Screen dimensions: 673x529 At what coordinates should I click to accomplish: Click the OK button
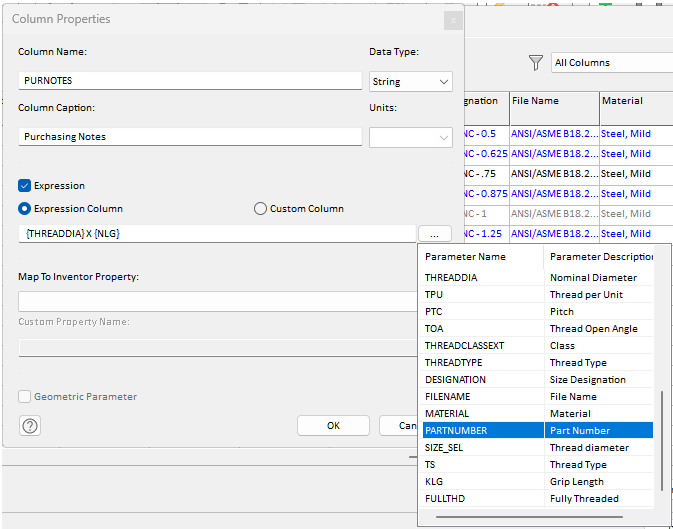click(333, 426)
